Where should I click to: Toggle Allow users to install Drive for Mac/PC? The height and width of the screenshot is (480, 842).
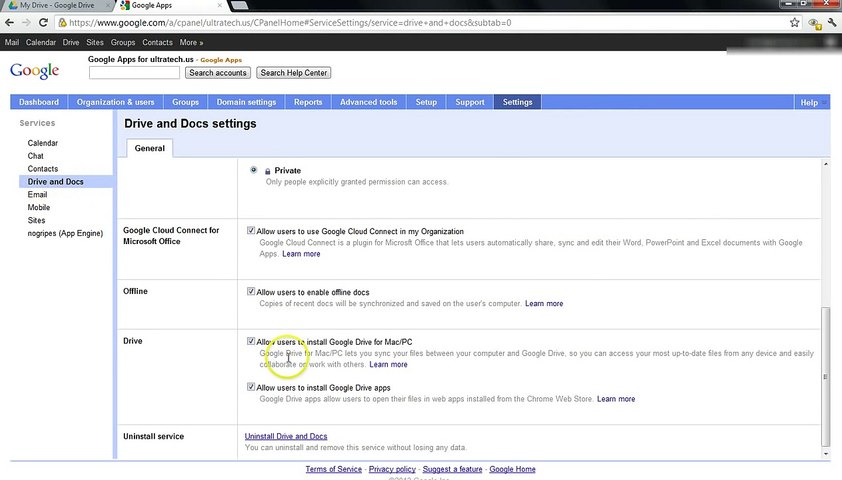tap(251, 341)
